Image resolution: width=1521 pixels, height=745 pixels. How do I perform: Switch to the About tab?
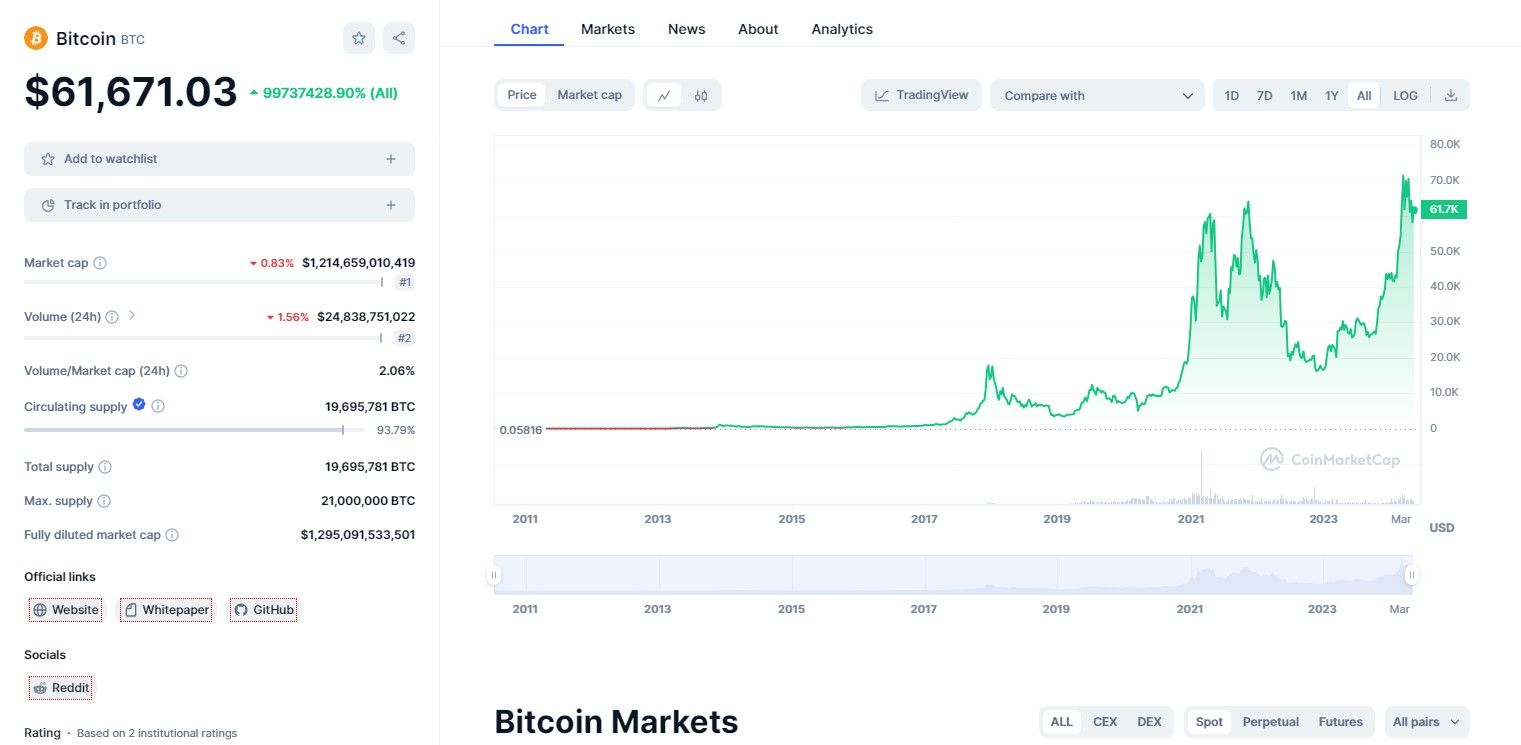point(758,29)
